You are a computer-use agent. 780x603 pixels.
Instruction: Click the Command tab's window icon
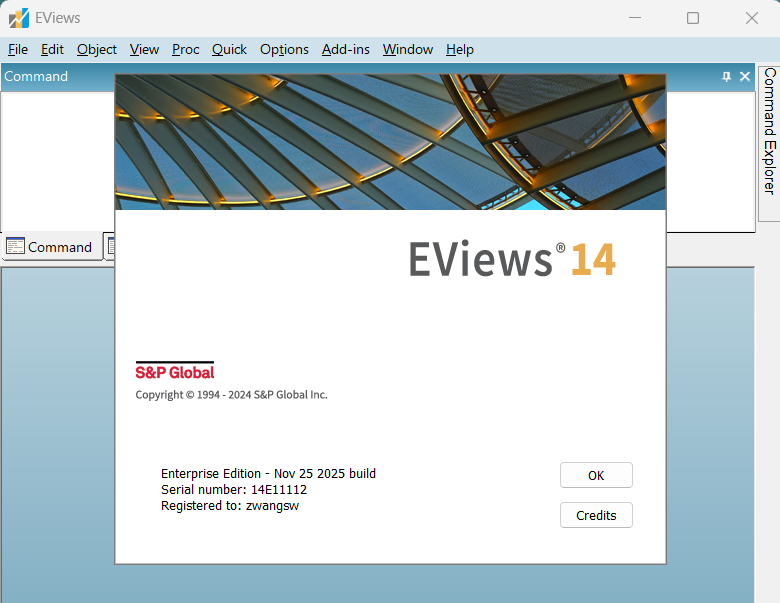(x=15, y=246)
